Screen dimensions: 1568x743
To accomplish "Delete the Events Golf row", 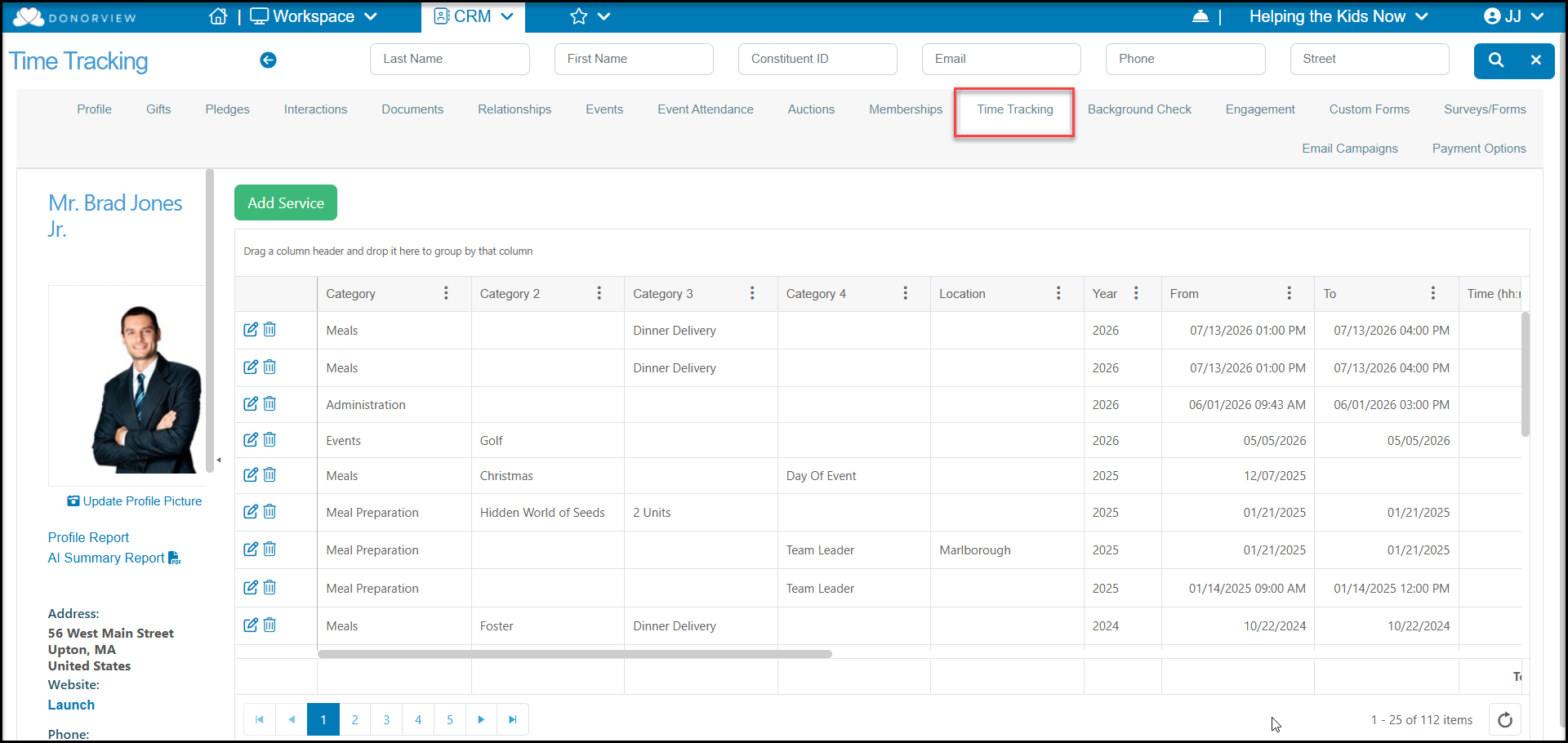I will coord(269,439).
